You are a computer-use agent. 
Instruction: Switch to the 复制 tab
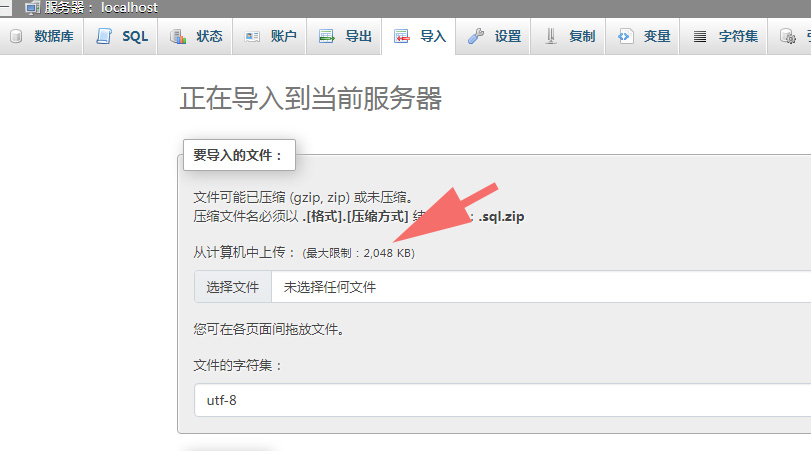568,36
